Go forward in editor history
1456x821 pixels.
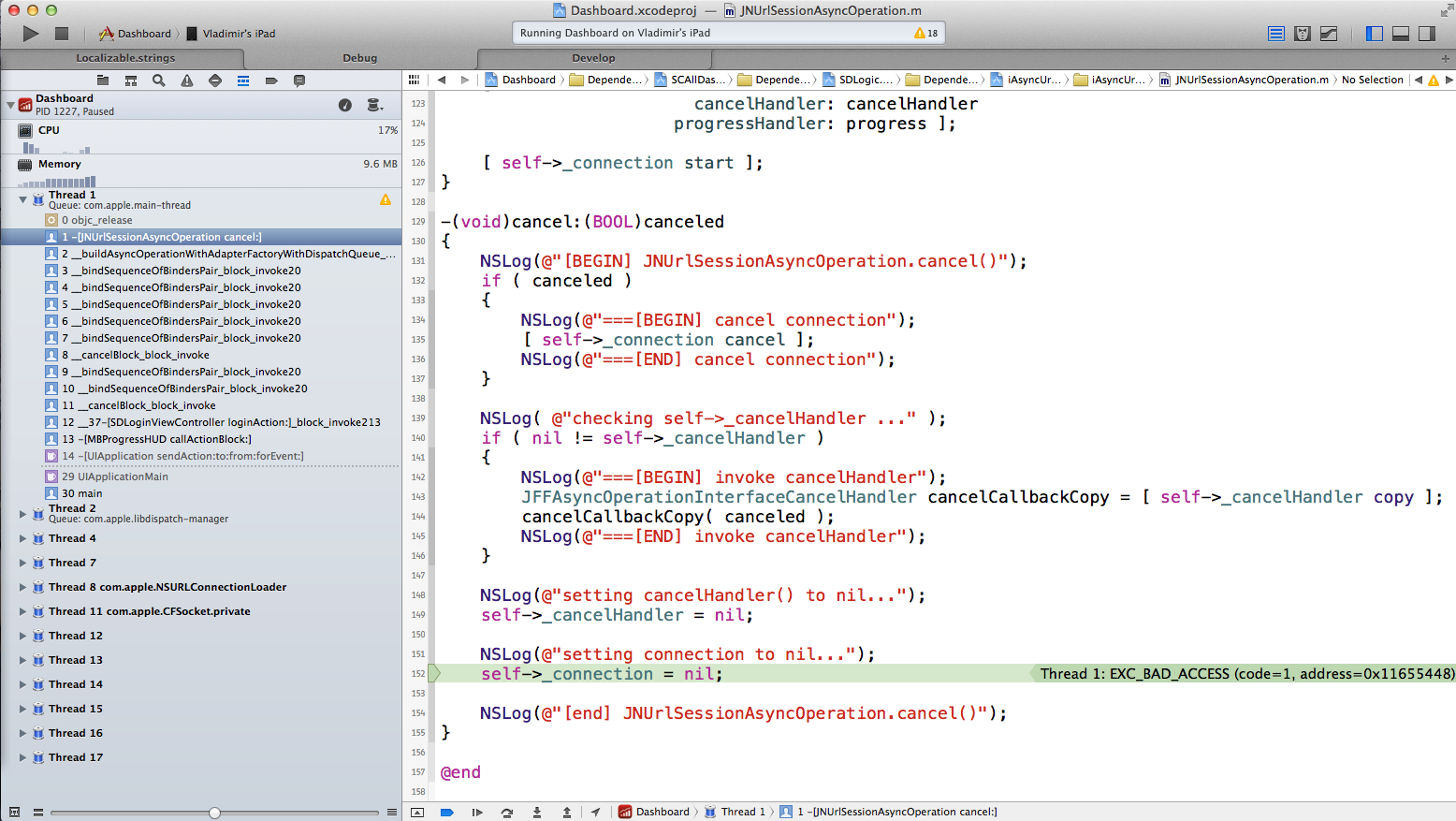coord(465,80)
